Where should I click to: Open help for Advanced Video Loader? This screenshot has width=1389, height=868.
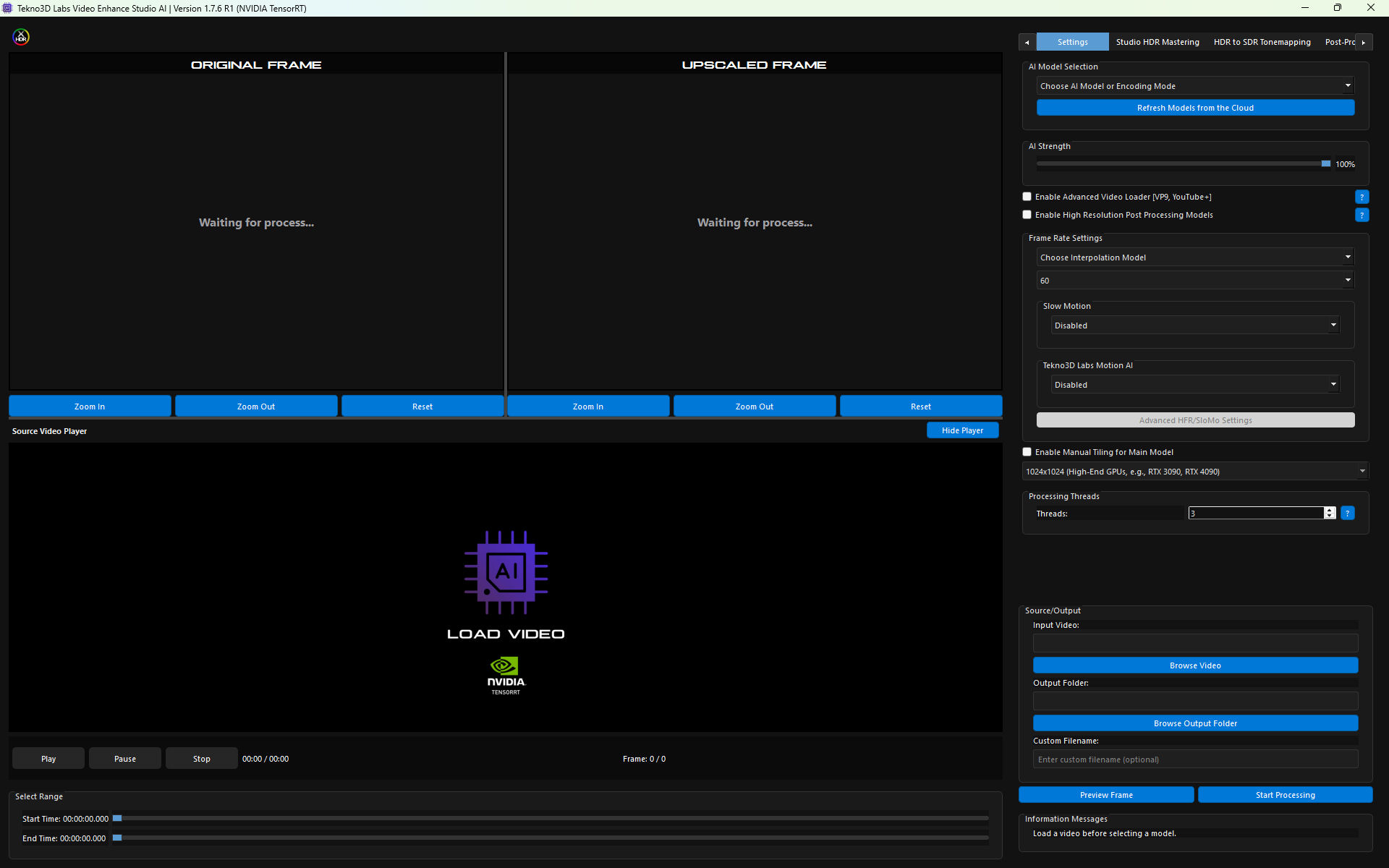pos(1362,197)
